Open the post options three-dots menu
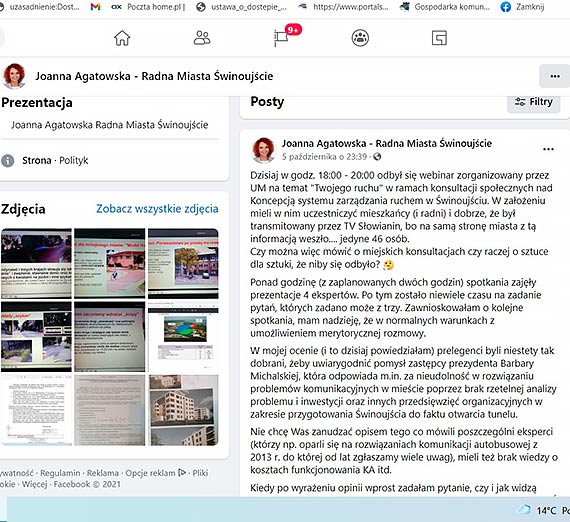Screen dimensions: 570x522 pos(548,149)
